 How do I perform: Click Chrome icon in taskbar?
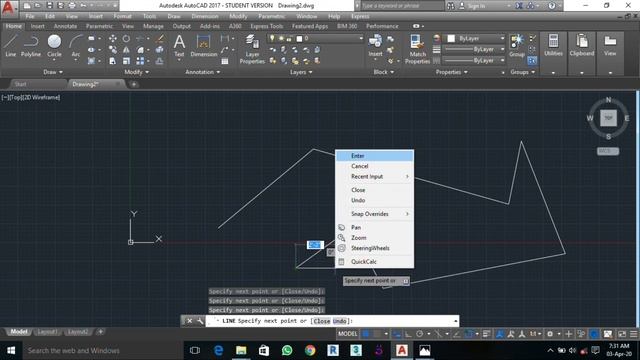tap(310, 351)
